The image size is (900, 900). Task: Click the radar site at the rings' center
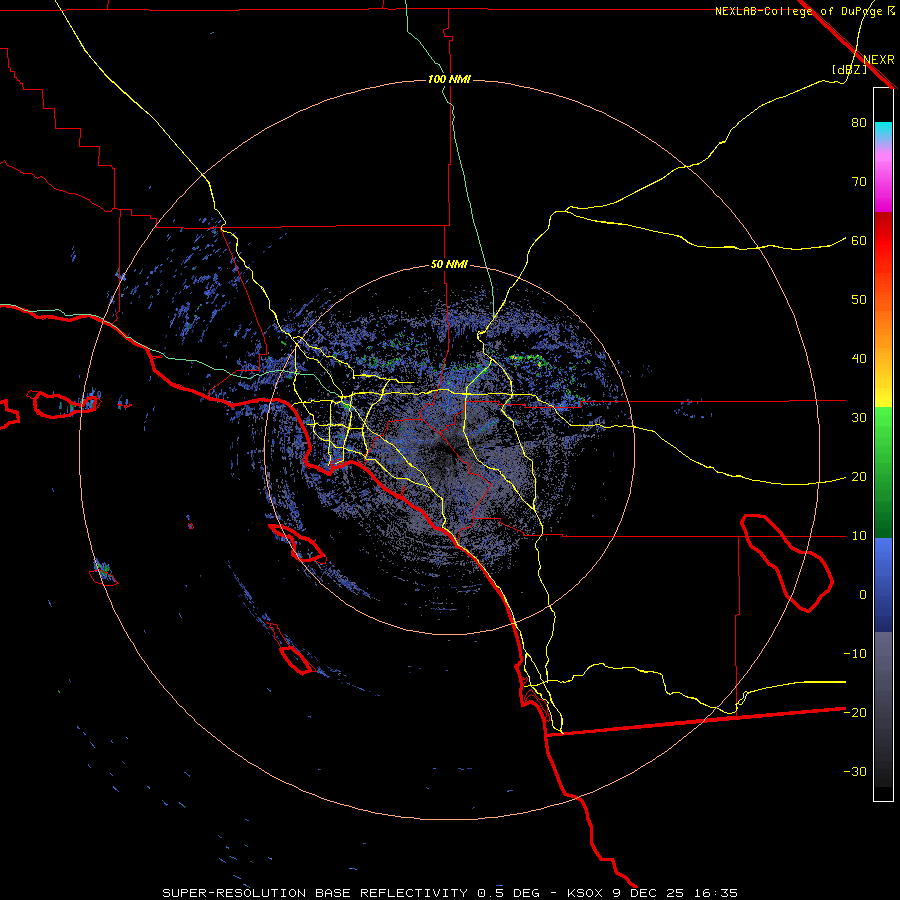(x=449, y=449)
